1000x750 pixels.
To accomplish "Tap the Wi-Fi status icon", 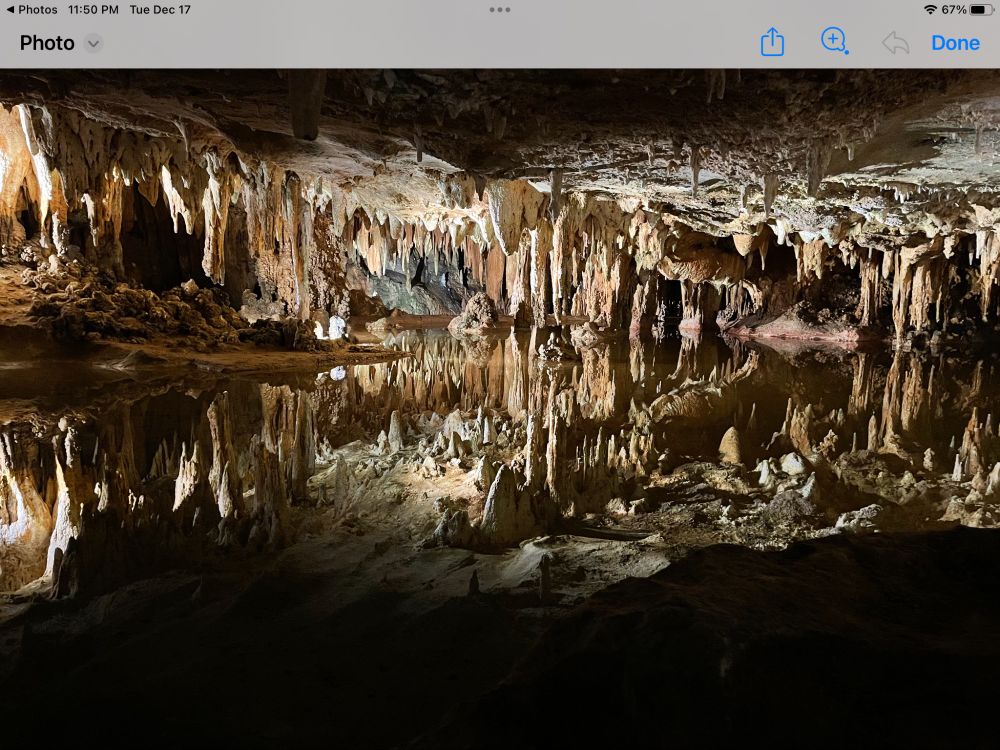I will click(x=930, y=10).
